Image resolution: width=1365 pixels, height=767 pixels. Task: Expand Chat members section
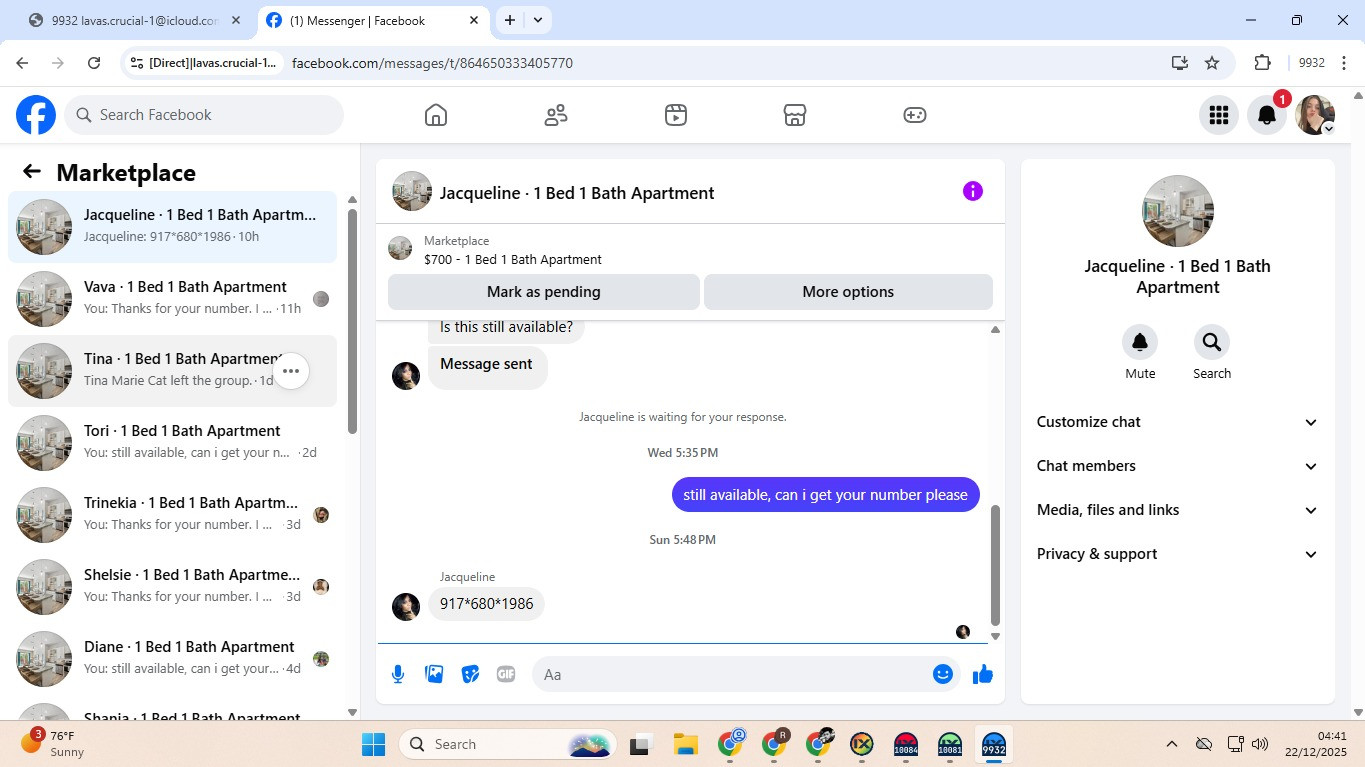click(1178, 466)
